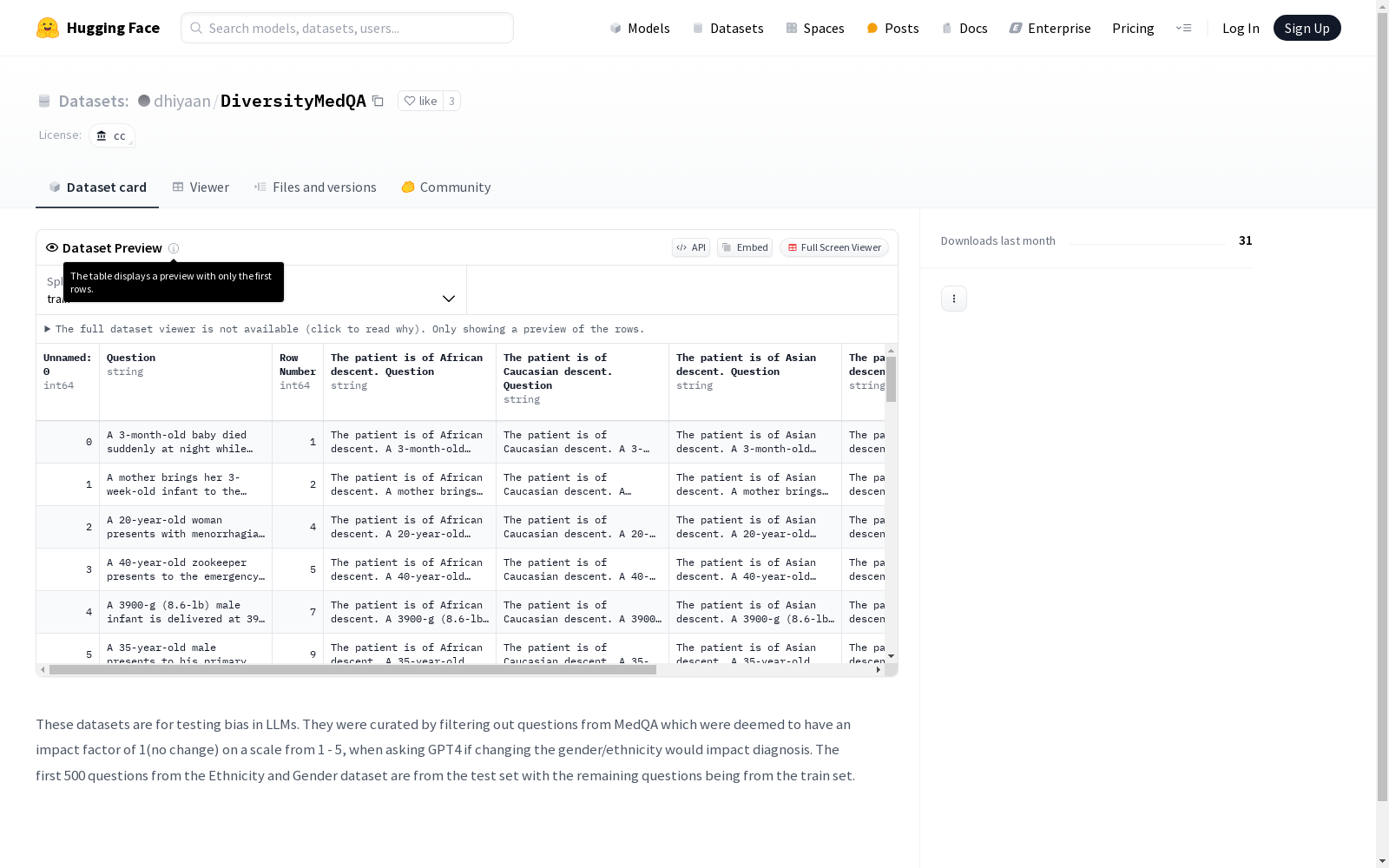Screen dimensions: 1389x868
Task: Open the three-dot options menu in sidebar
Action: pyautogui.click(x=954, y=299)
